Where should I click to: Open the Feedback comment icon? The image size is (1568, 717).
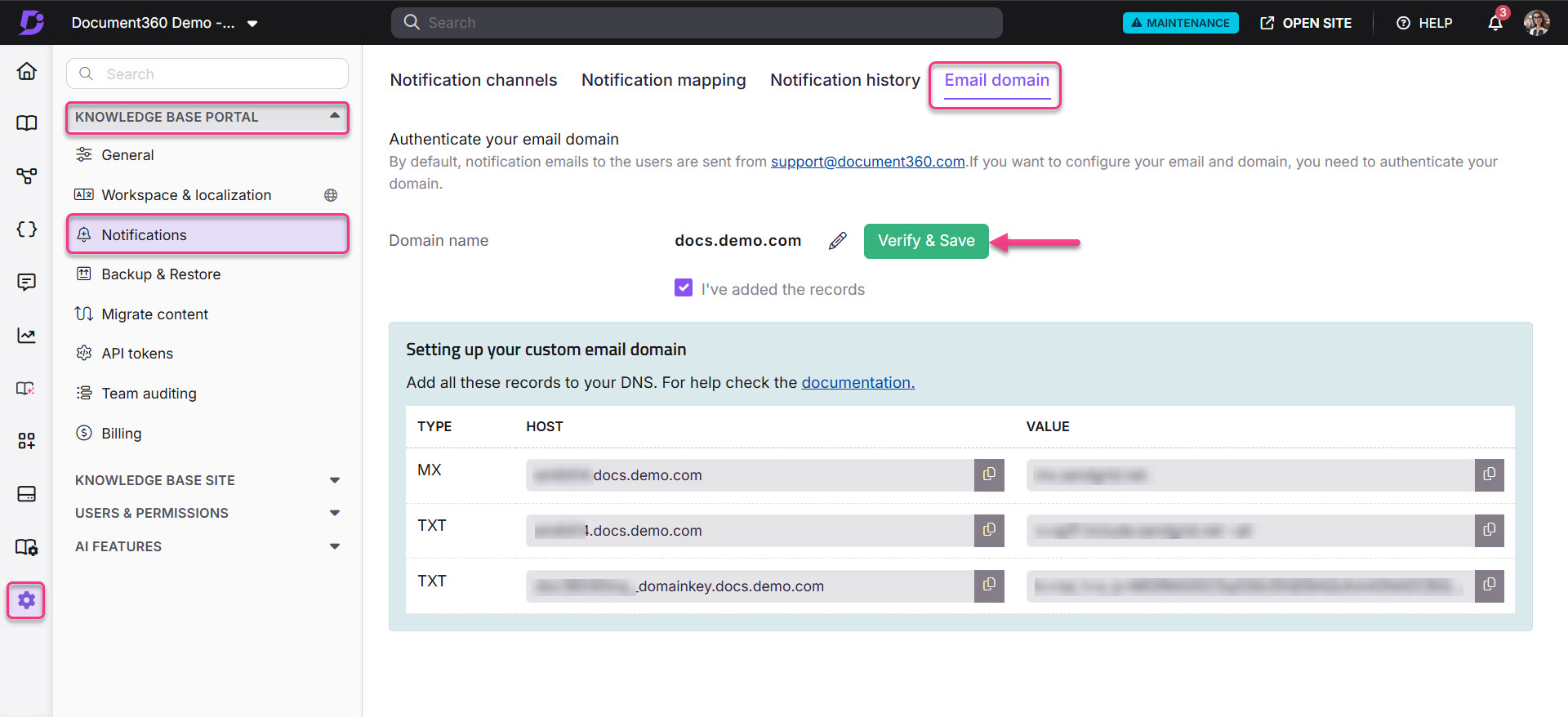tap(26, 282)
